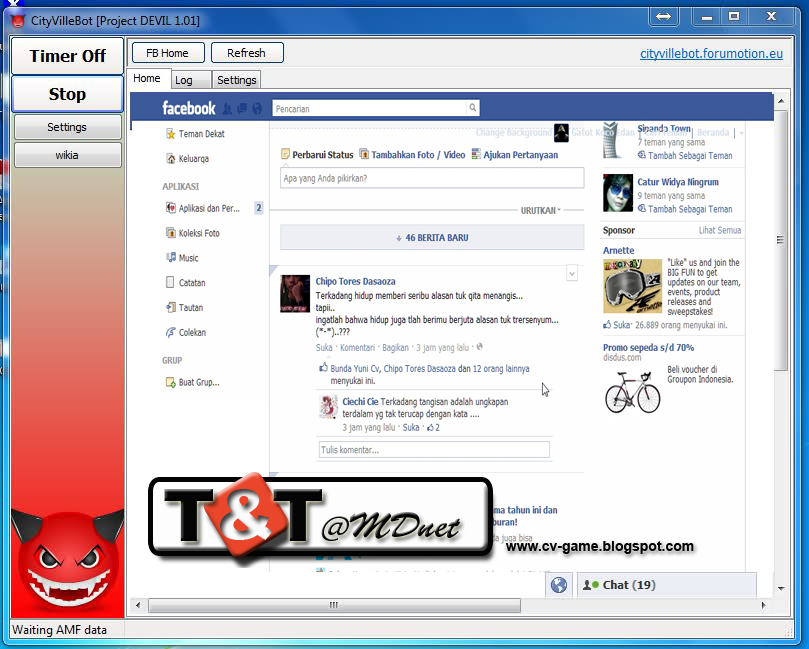This screenshot has width=809, height=649.
Task: Click Suka under Ciechi Cie's comment
Action: (411, 427)
